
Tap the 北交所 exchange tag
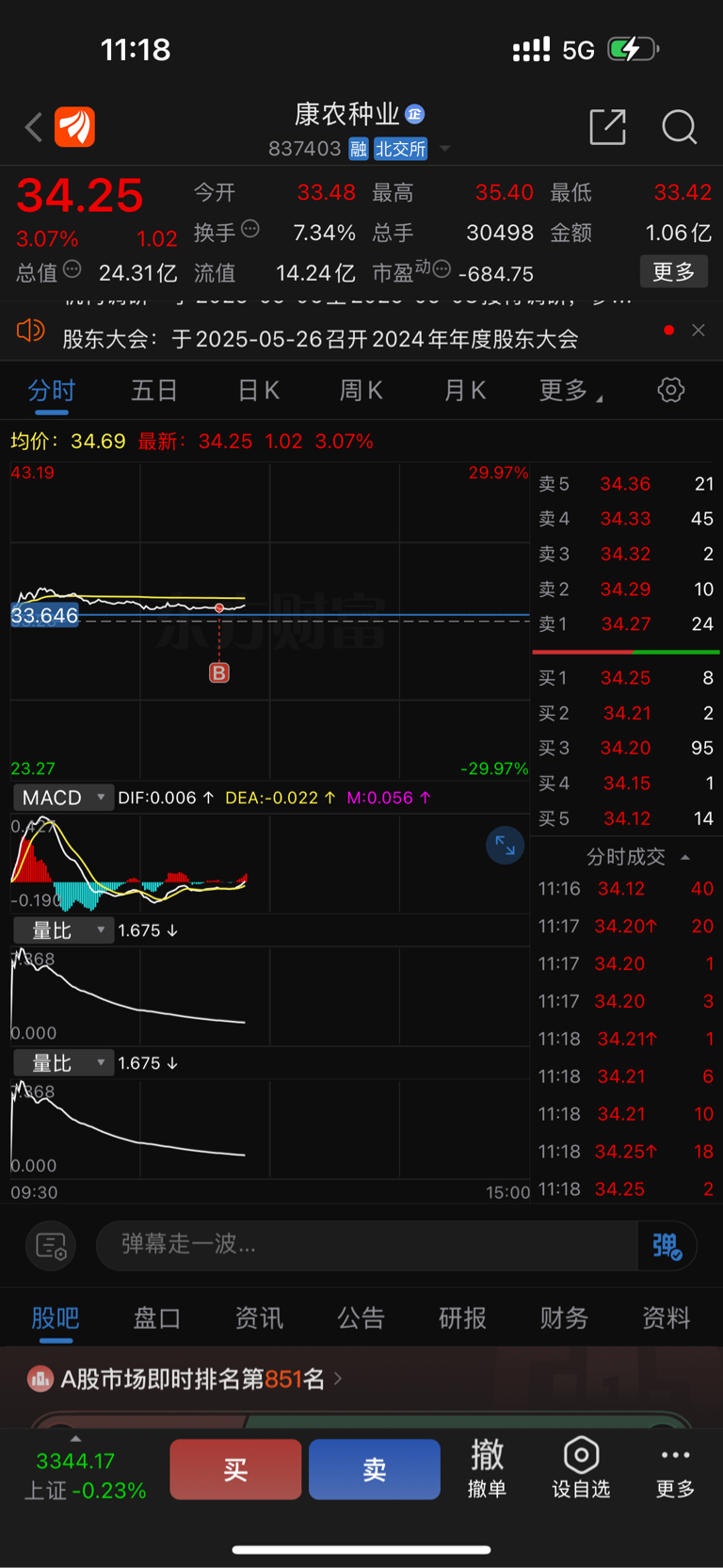(401, 149)
